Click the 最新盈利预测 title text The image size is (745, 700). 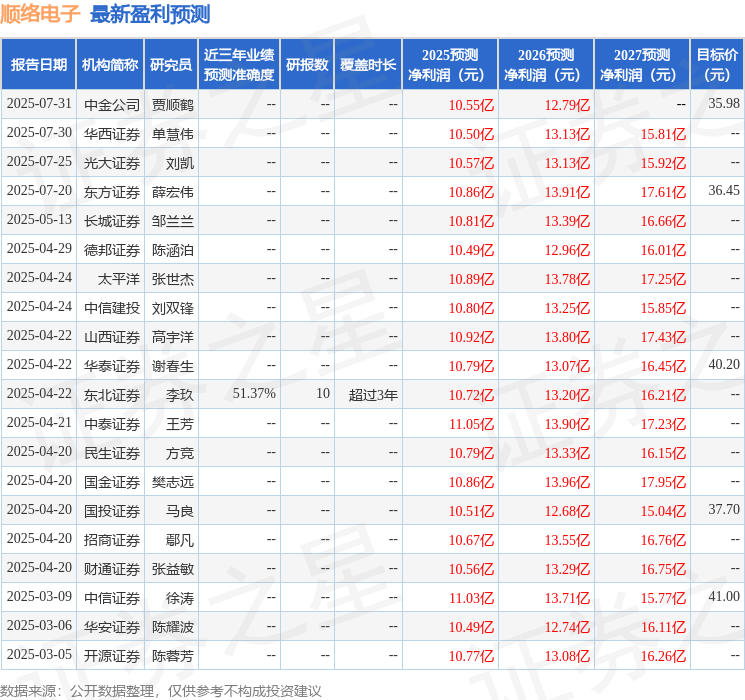(x=150, y=14)
